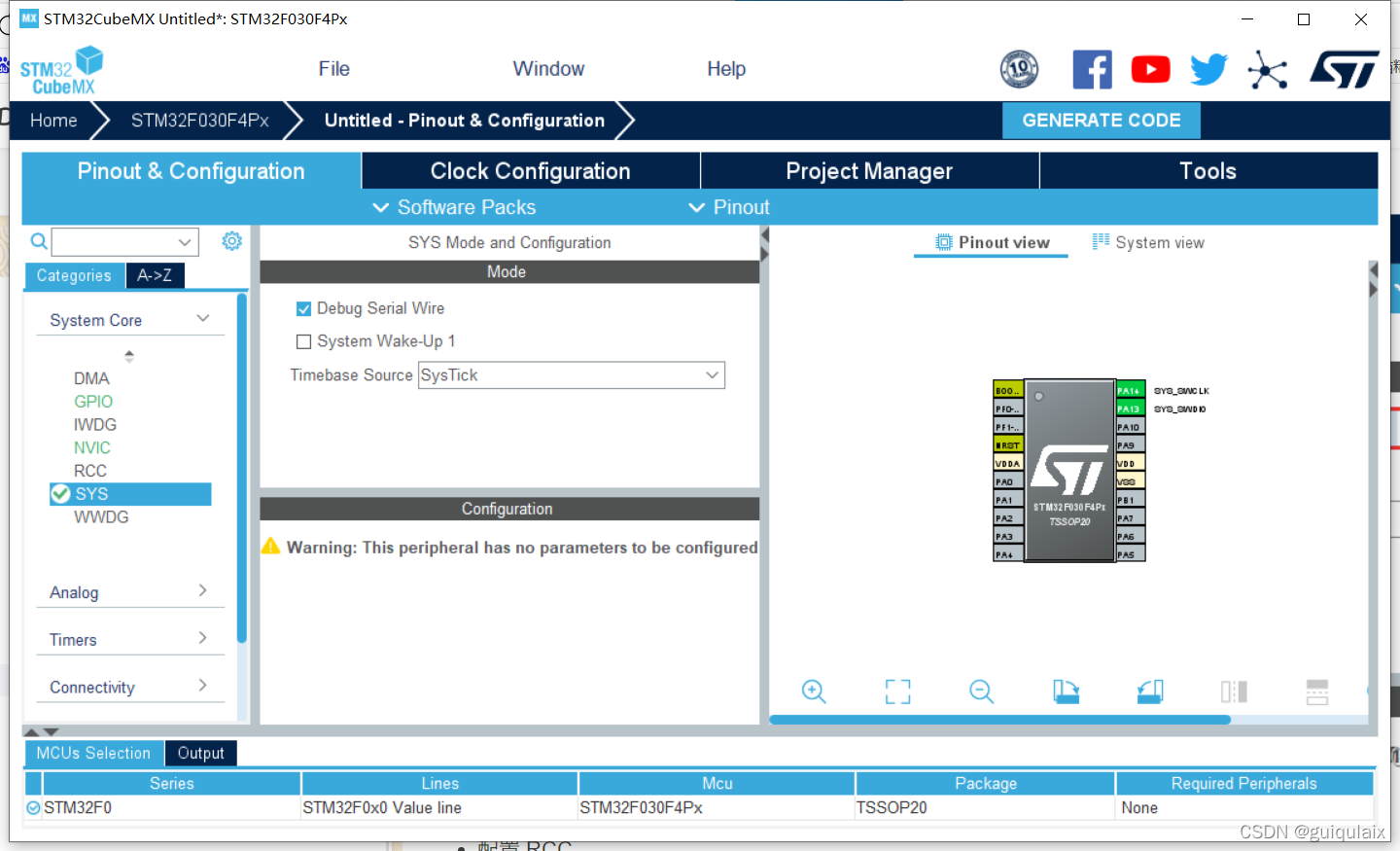Click the GENERATE CODE button
1400x851 pixels.
pyautogui.click(x=1102, y=121)
